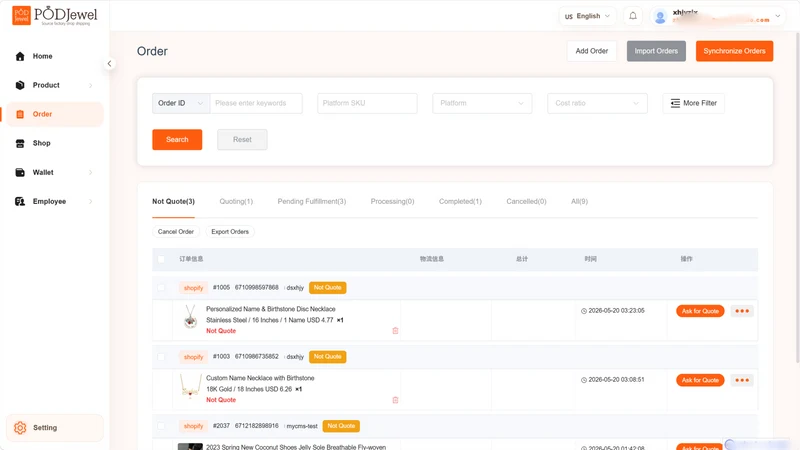Click the More Filter button

click(x=693, y=103)
